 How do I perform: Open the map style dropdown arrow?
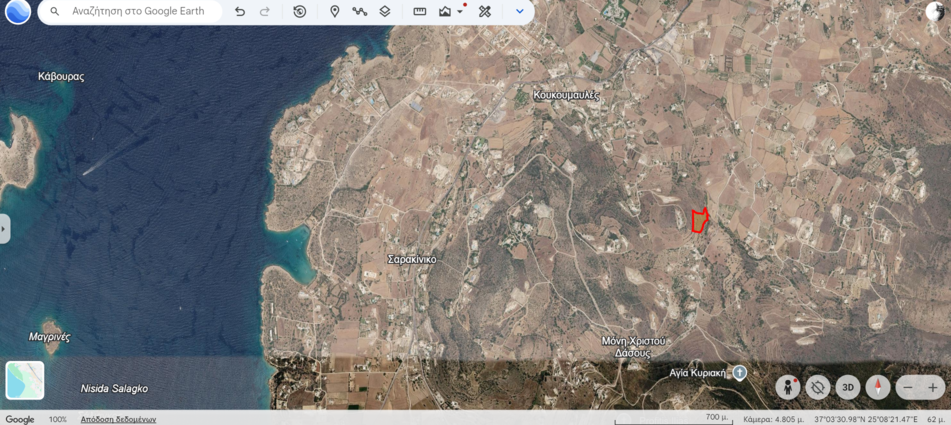coord(460,12)
